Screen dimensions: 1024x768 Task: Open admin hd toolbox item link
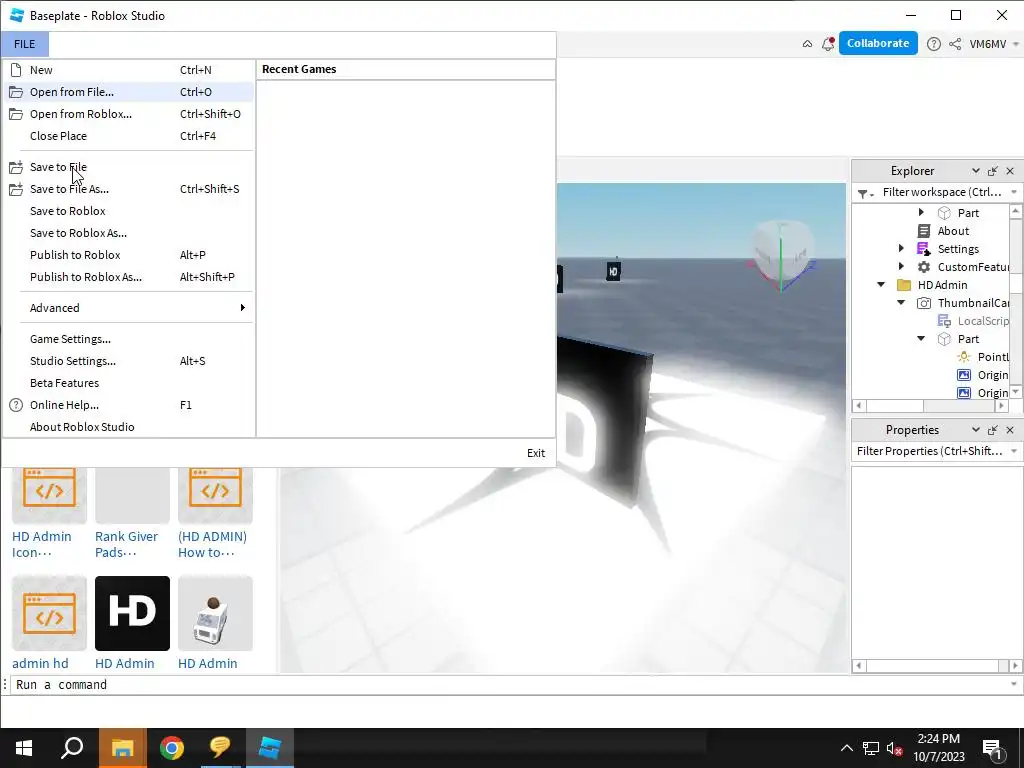point(40,663)
